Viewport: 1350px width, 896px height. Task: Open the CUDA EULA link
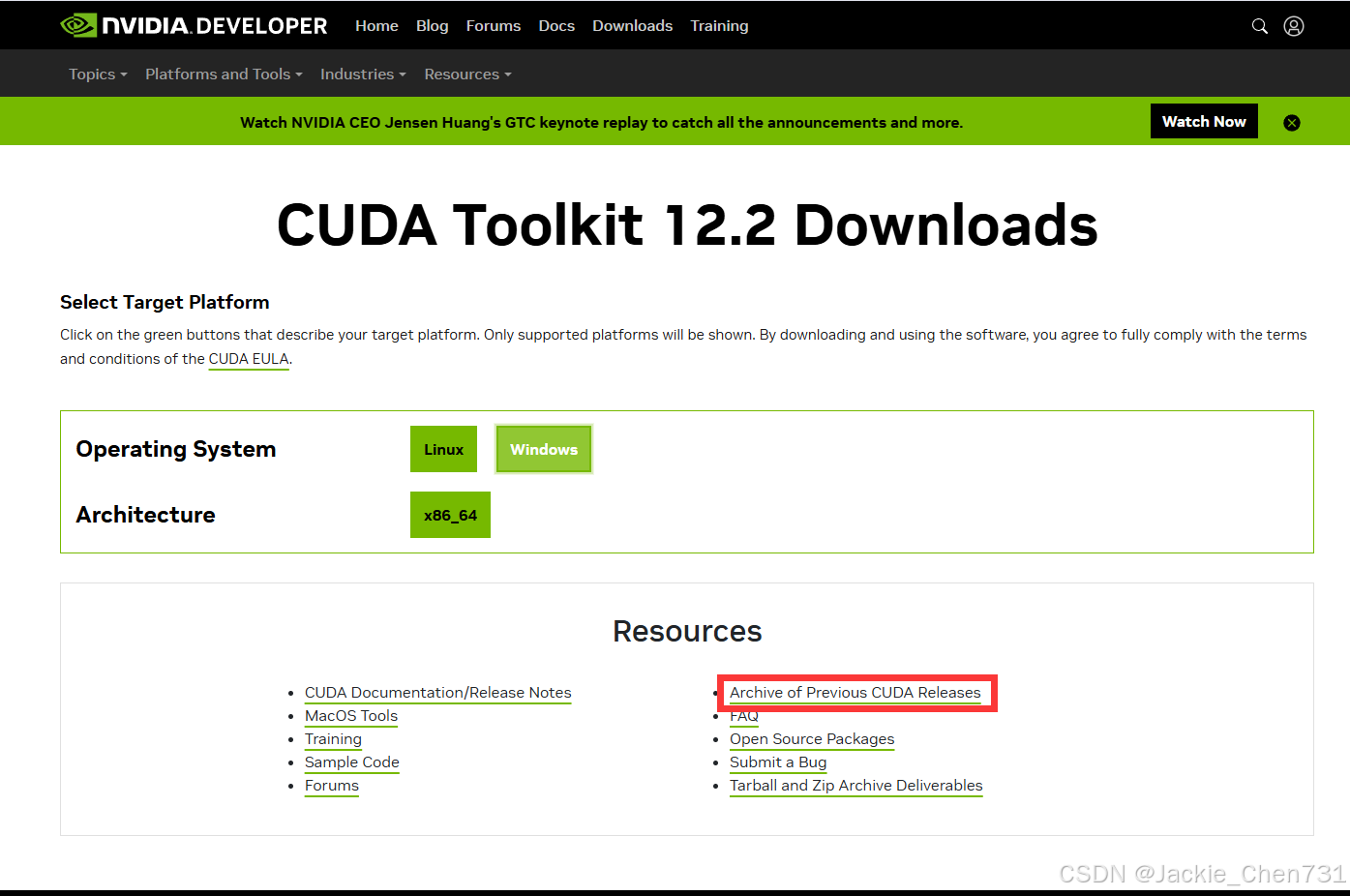click(249, 358)
